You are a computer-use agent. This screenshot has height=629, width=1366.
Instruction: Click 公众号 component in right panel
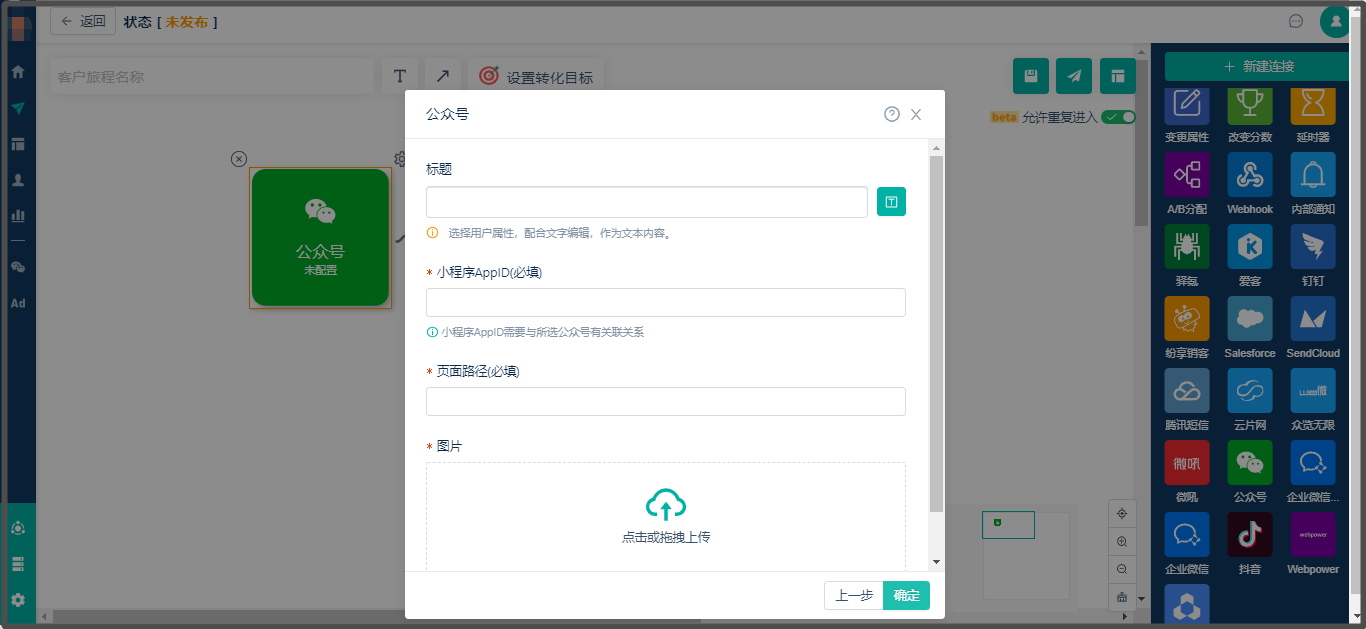[1250, 463]
